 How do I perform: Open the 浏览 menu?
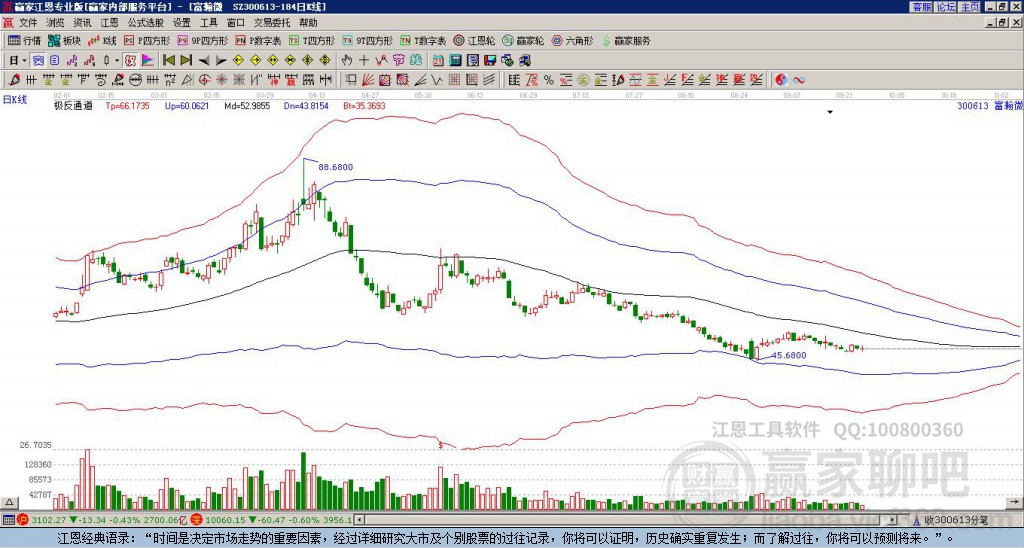click(56, 23)
